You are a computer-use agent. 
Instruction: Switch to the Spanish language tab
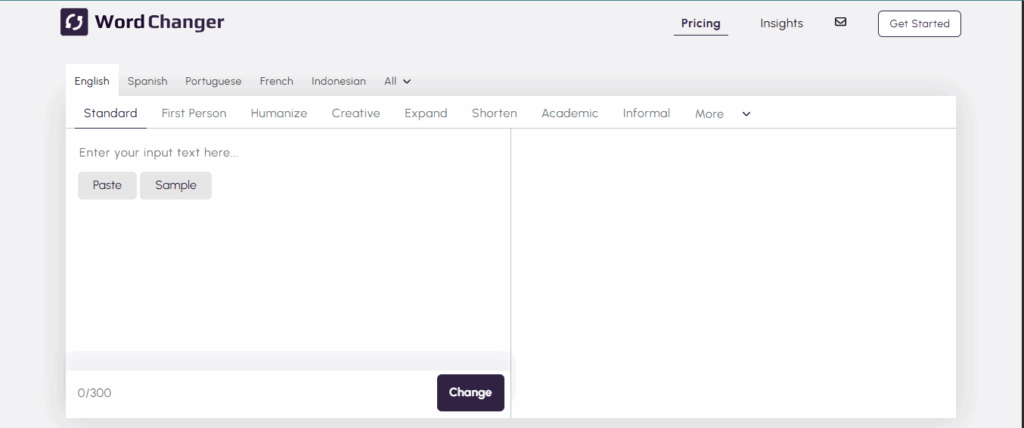pyautogui.click(x=147, y=81)
